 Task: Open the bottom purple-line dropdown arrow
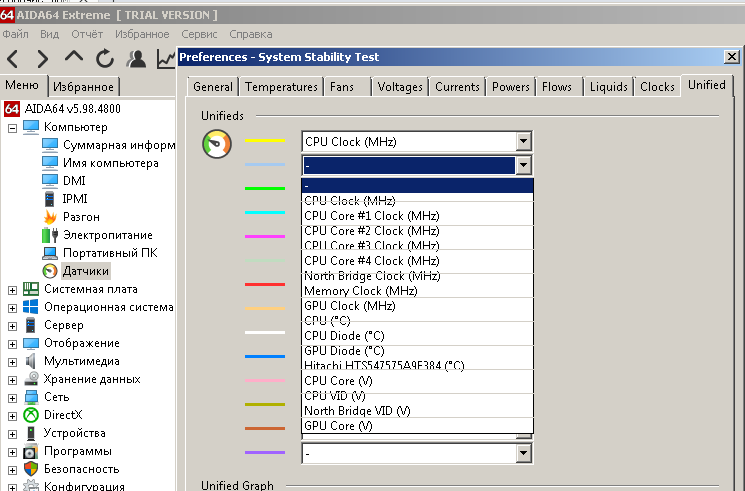523,453
